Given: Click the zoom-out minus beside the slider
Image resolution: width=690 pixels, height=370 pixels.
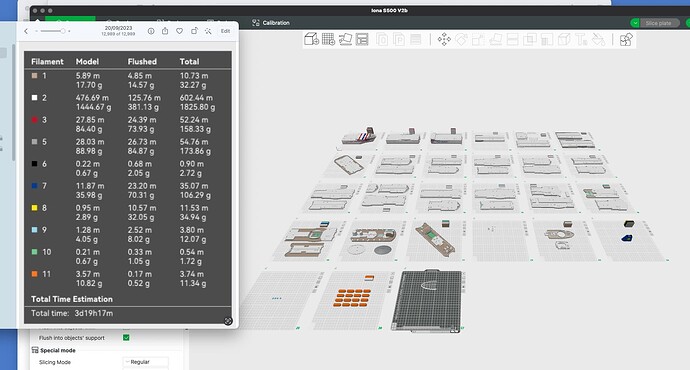Looking at the screenshot, I should tap(36, 31).
